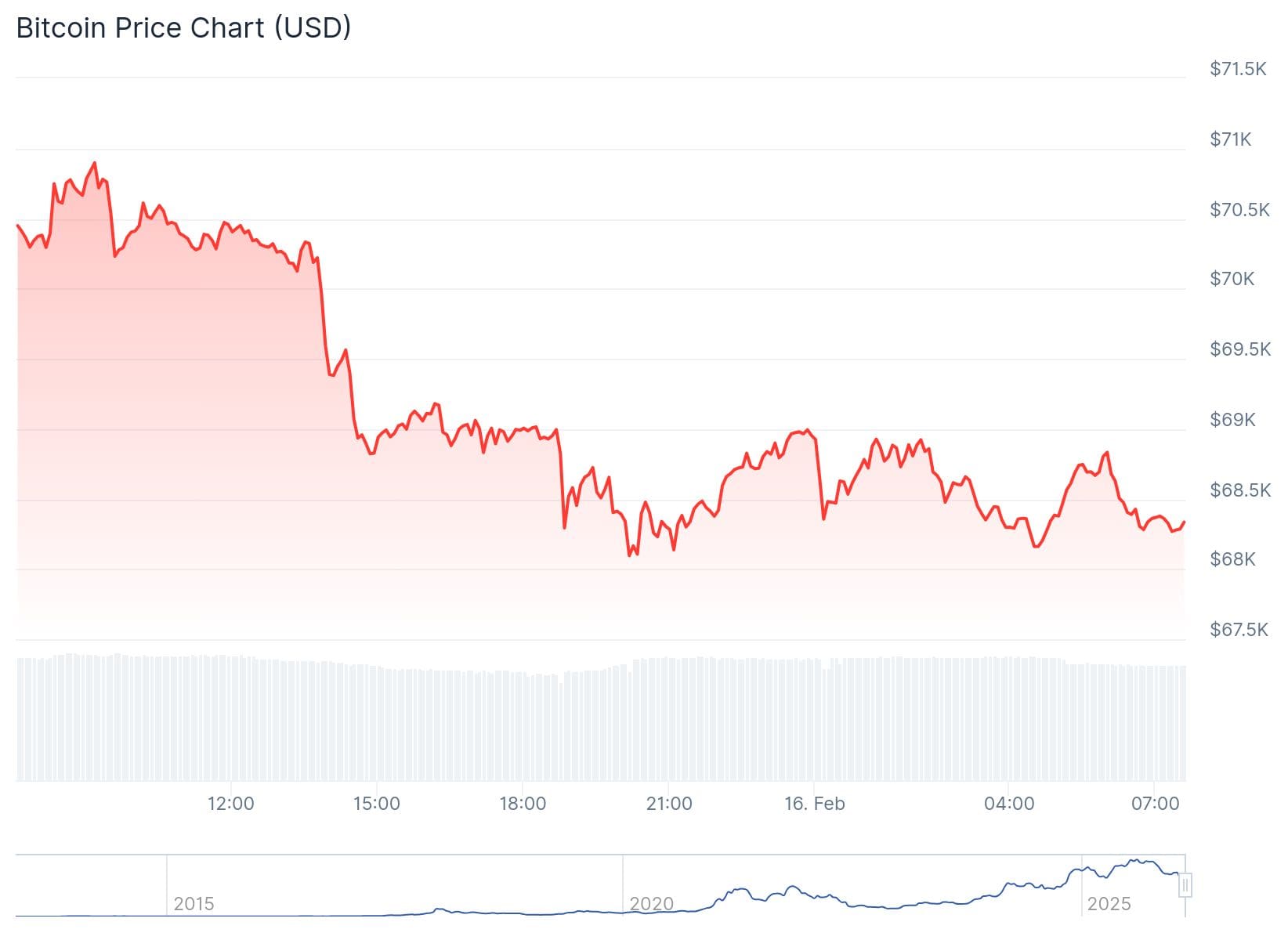Click the 07:00 time axis label
1288x940 pixels.
tap(1156, 804)
